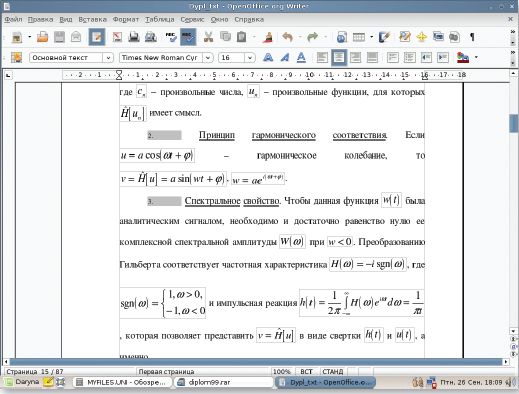Undo last action arrow
This screenshot has height=394, width=519.
click(x=287, y=37)
